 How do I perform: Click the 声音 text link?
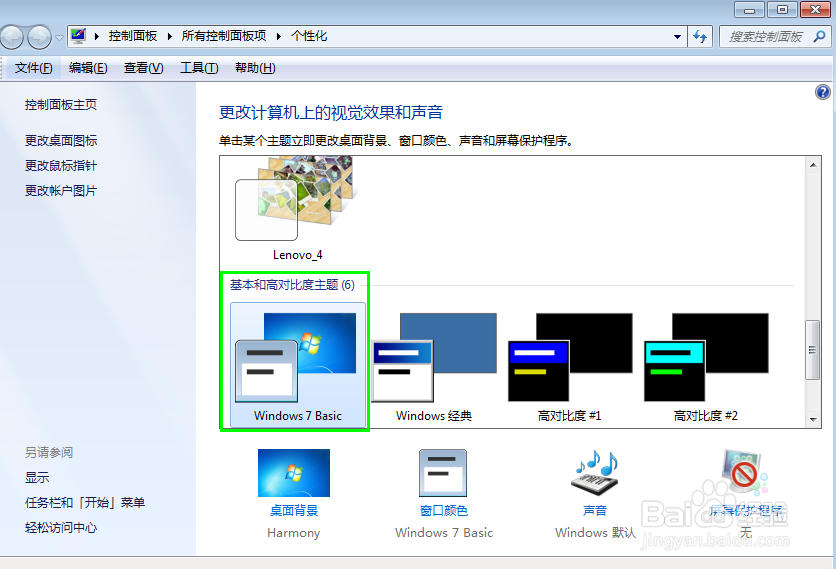point(595,510)
